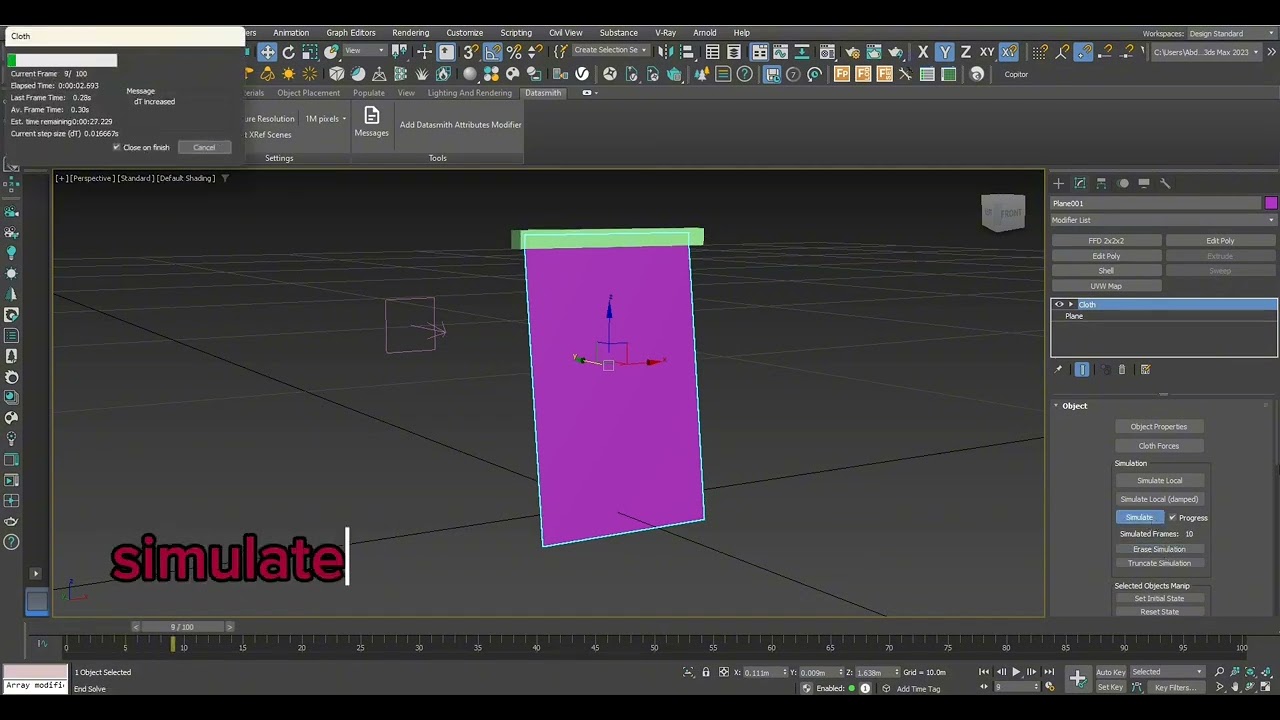Click the Datasmith Messages icon

(371, 121)
